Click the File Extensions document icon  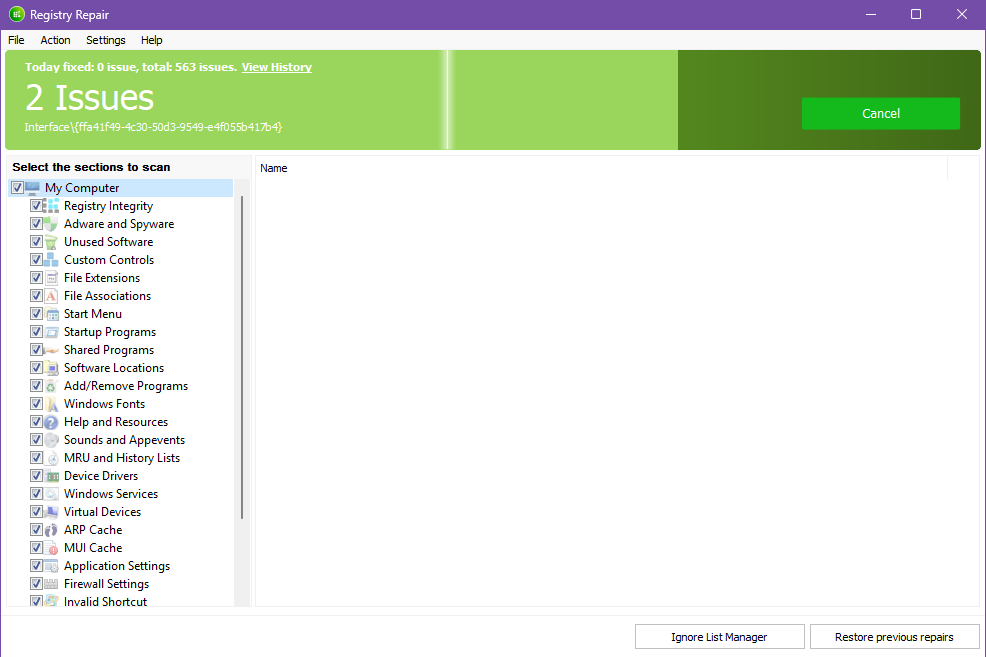52,278
